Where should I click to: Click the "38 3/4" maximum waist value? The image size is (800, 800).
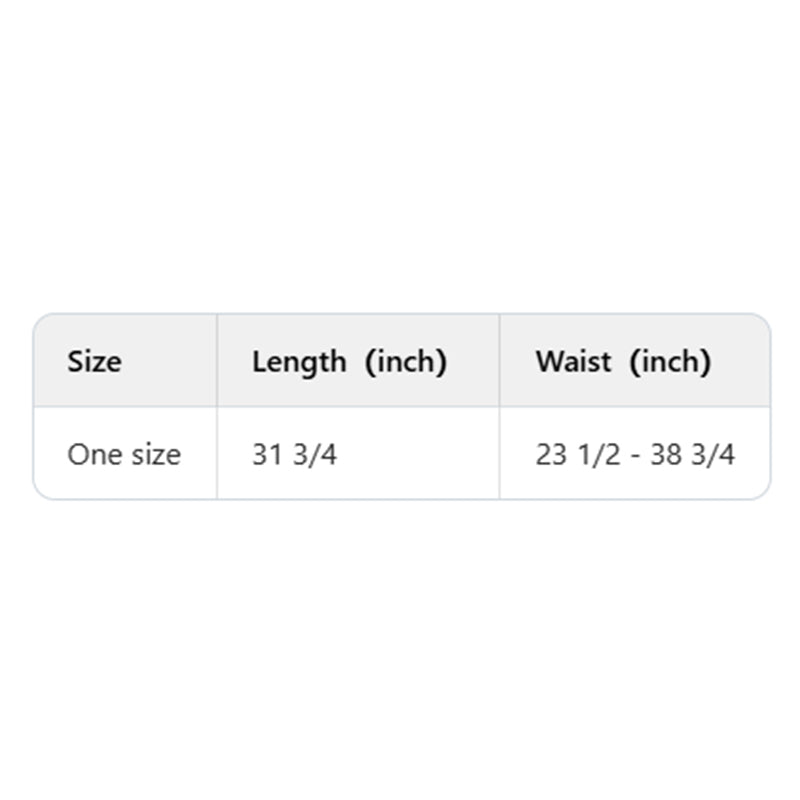[692, 455]
